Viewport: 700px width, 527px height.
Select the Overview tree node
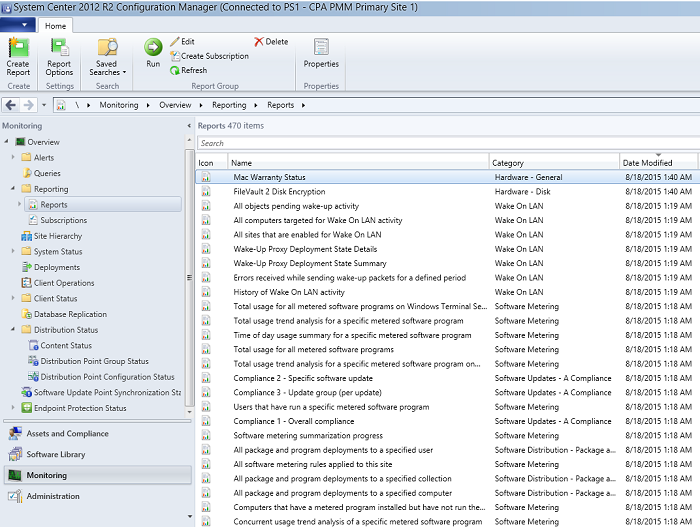click(43, 142)
